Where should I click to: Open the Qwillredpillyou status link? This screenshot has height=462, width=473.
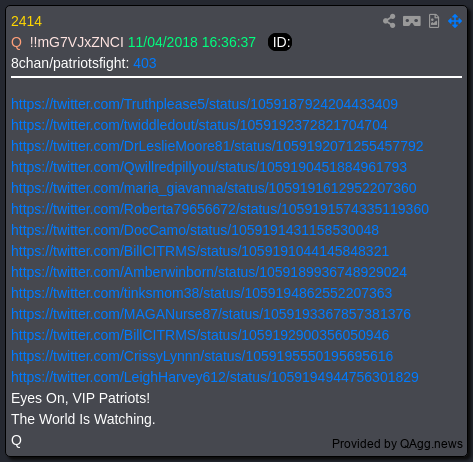(209, 167)
